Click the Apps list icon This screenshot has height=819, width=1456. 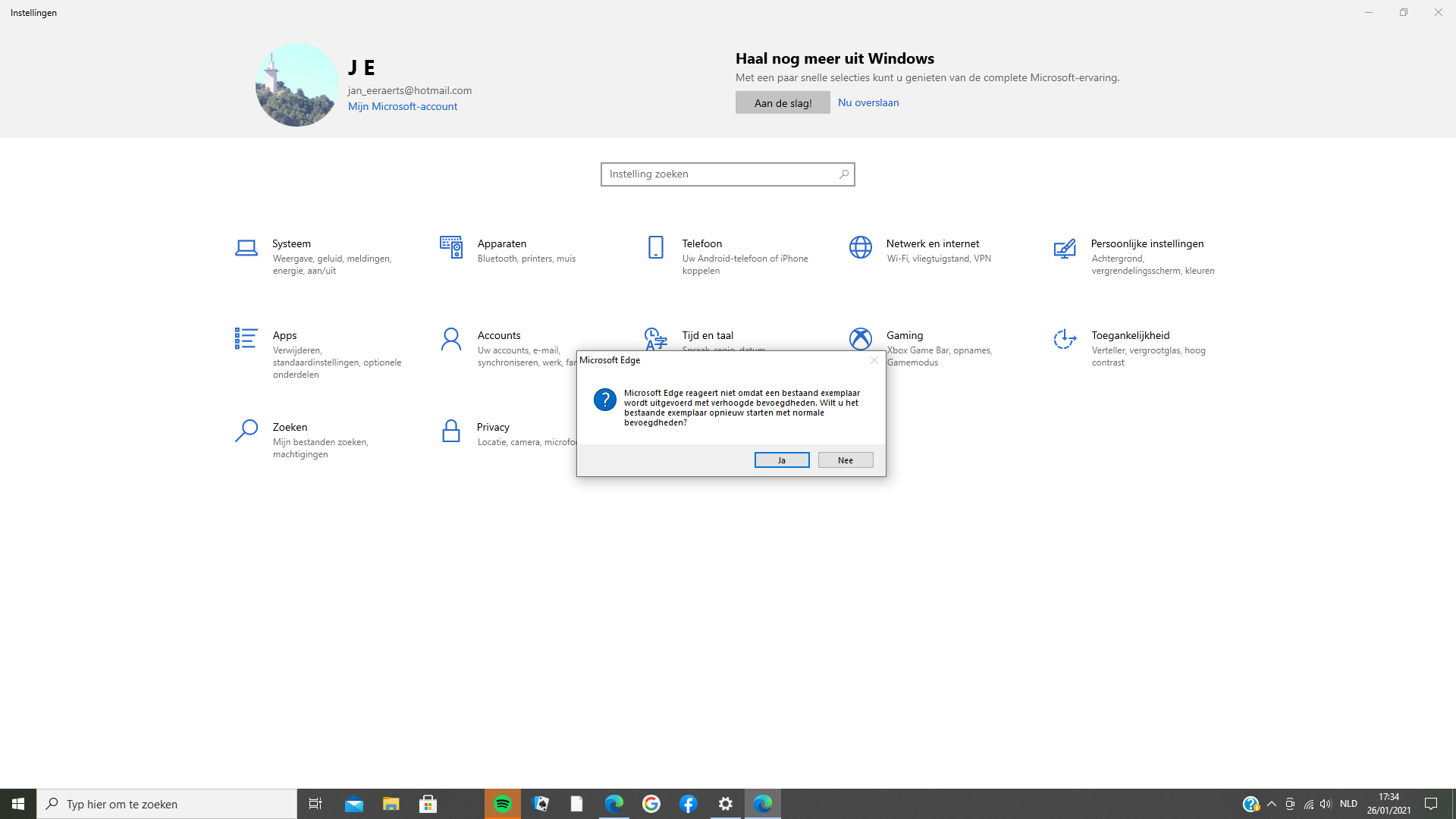(246, 338)
